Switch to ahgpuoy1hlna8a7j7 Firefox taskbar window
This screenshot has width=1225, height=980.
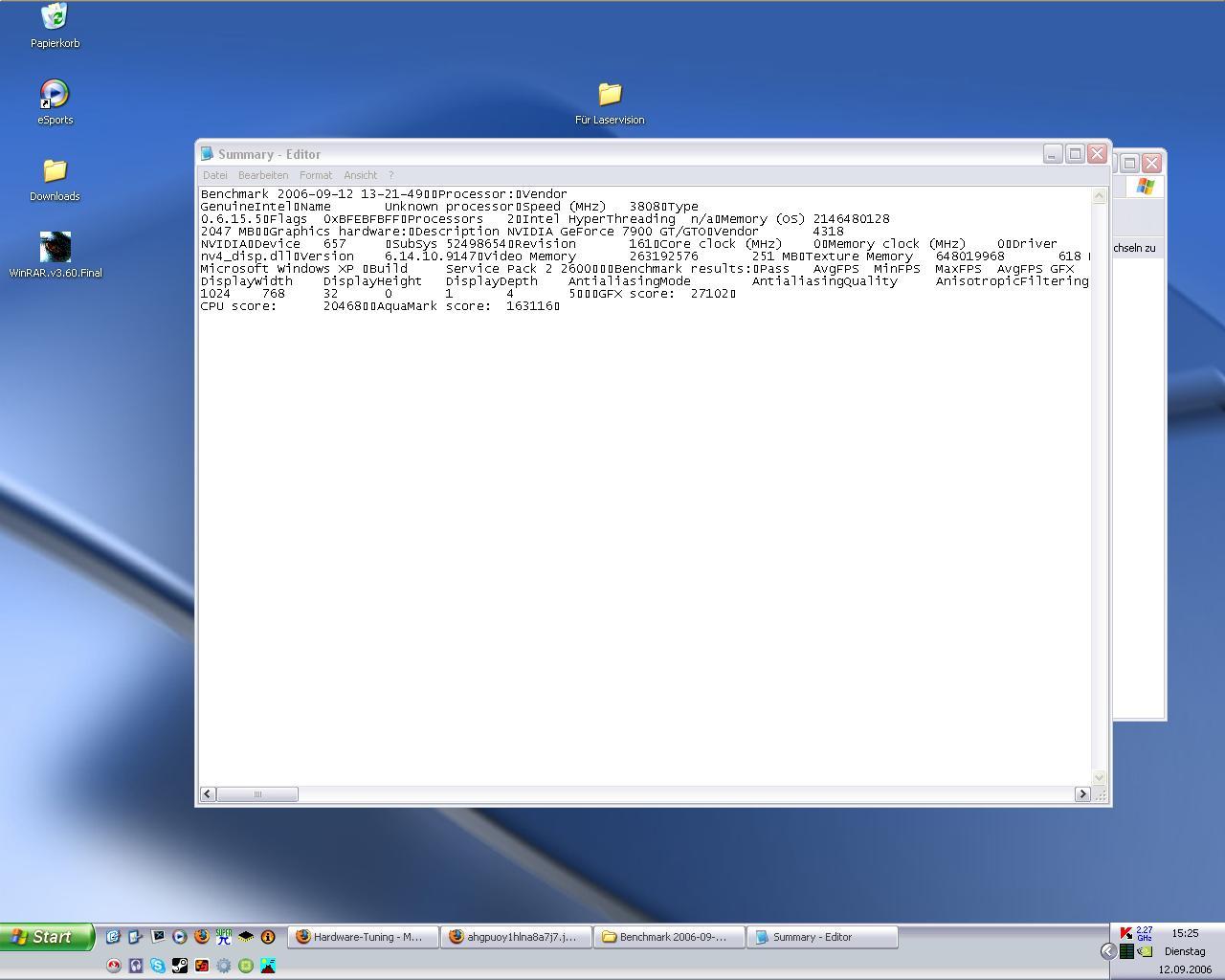click(516, 937)
